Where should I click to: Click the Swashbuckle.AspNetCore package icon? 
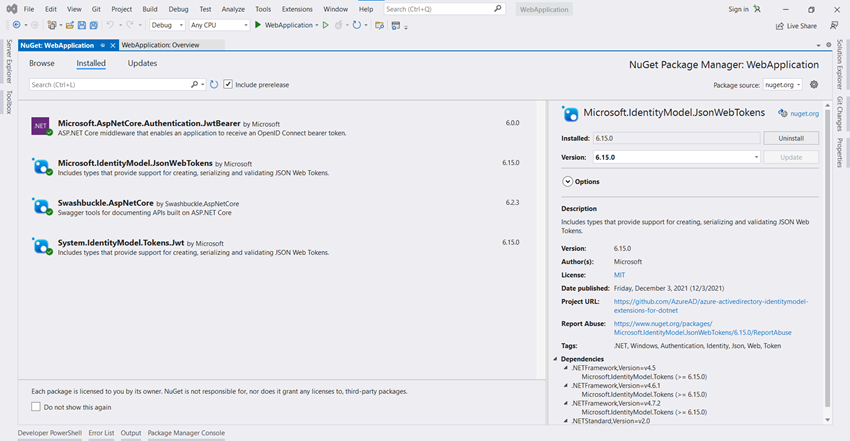pos(41,206)
